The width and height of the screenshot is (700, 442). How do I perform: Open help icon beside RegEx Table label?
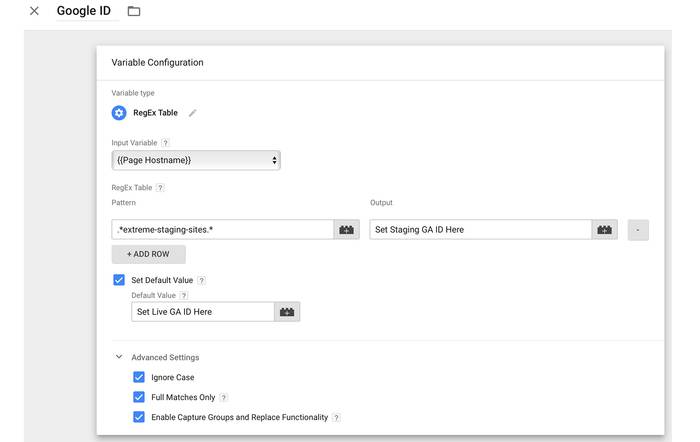[x=160, y=188]
